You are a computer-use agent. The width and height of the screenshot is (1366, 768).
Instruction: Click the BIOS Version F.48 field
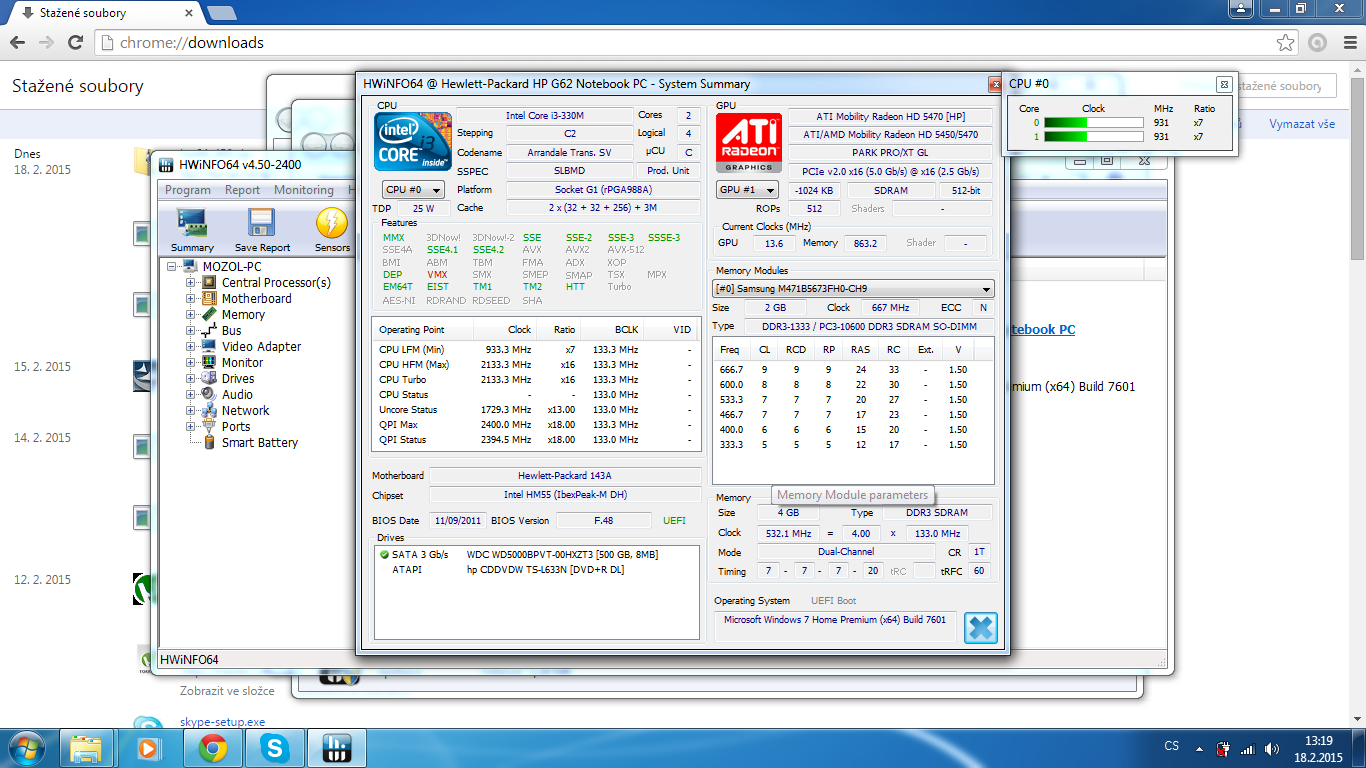click(603, 521)
